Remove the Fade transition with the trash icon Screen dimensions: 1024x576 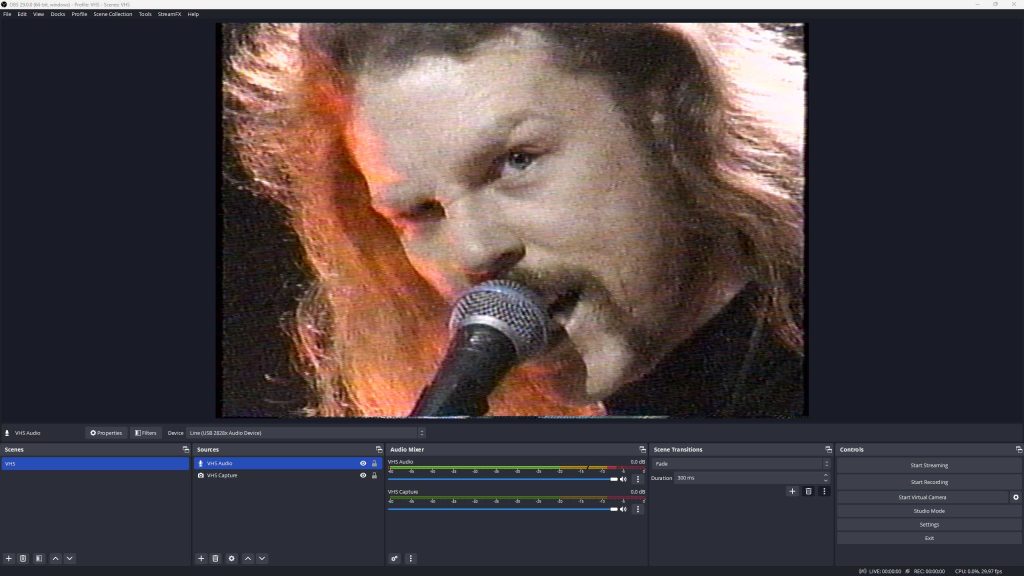pyautogui.click(x=808, y=491)
